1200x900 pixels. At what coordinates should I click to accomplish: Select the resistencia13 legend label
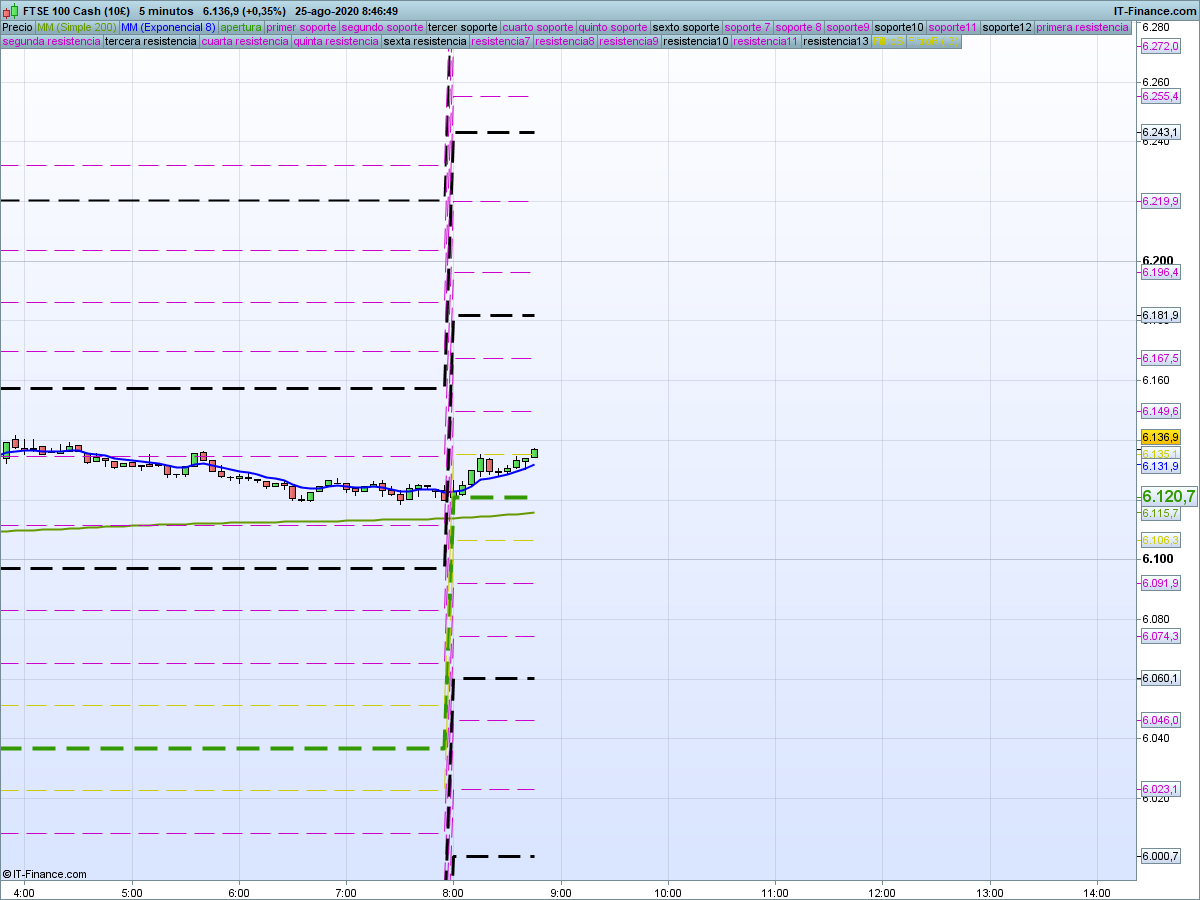point(836,42)
